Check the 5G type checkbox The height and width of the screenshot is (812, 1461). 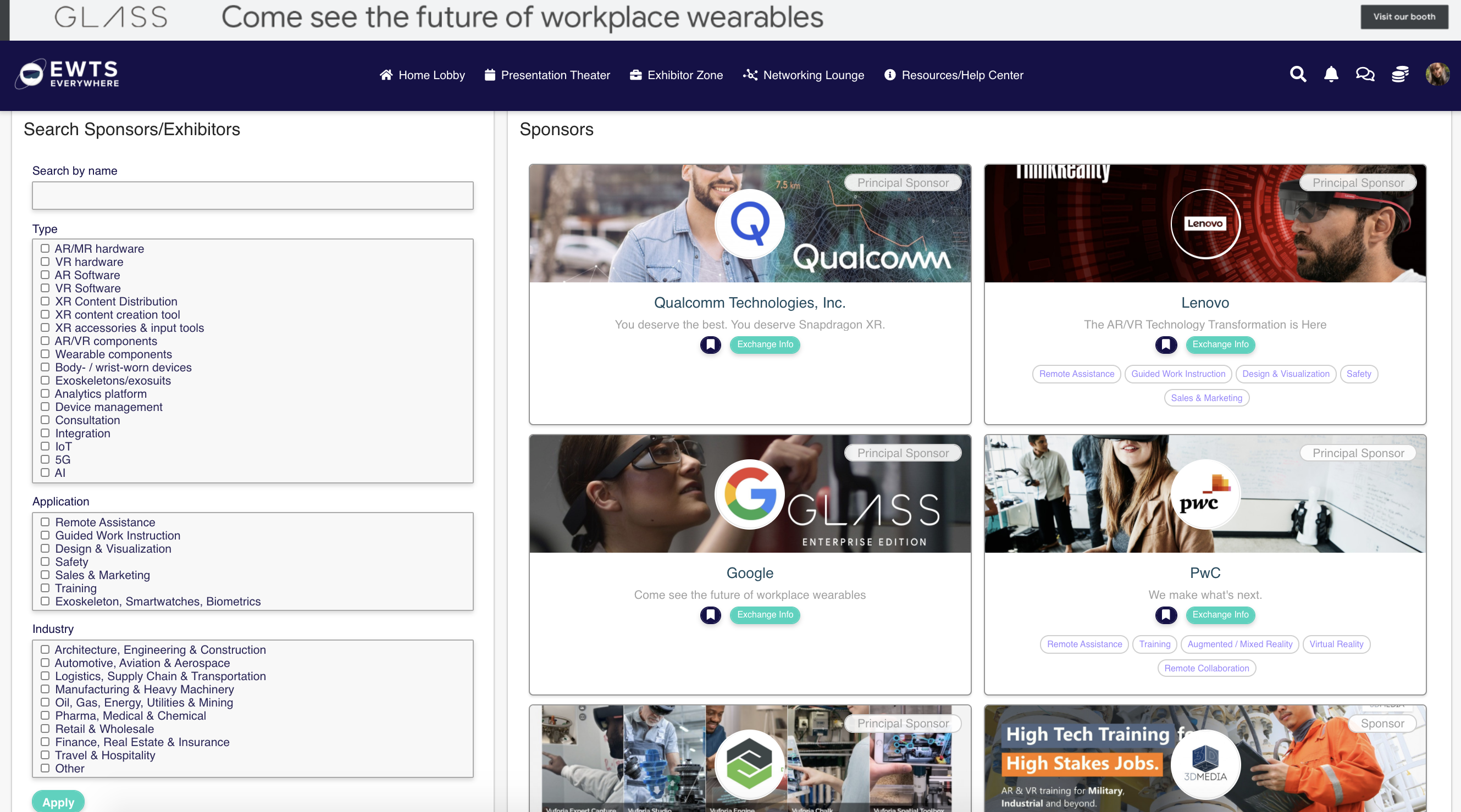pos(46,459)
